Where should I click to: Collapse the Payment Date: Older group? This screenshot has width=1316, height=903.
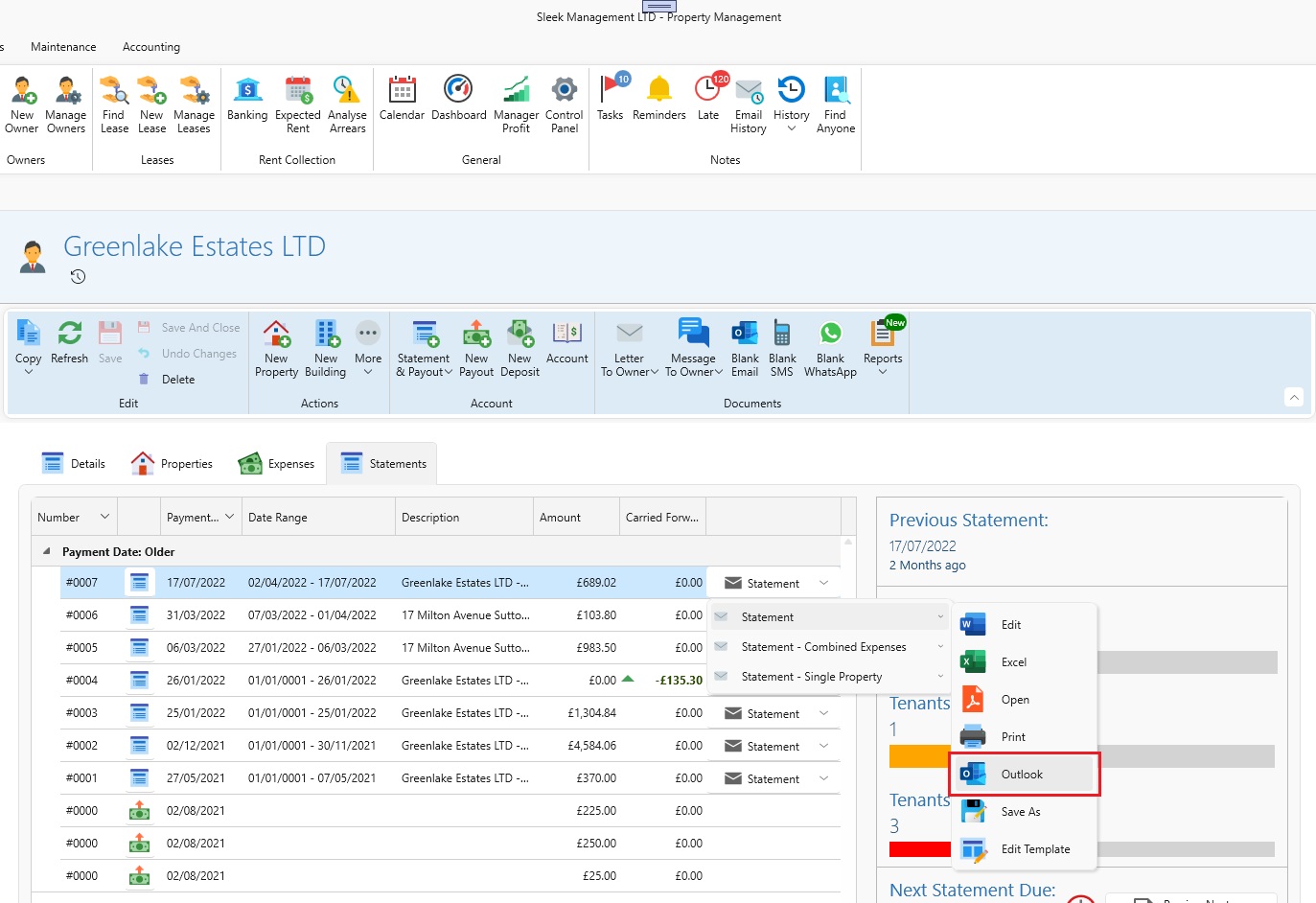coord(46,551)
